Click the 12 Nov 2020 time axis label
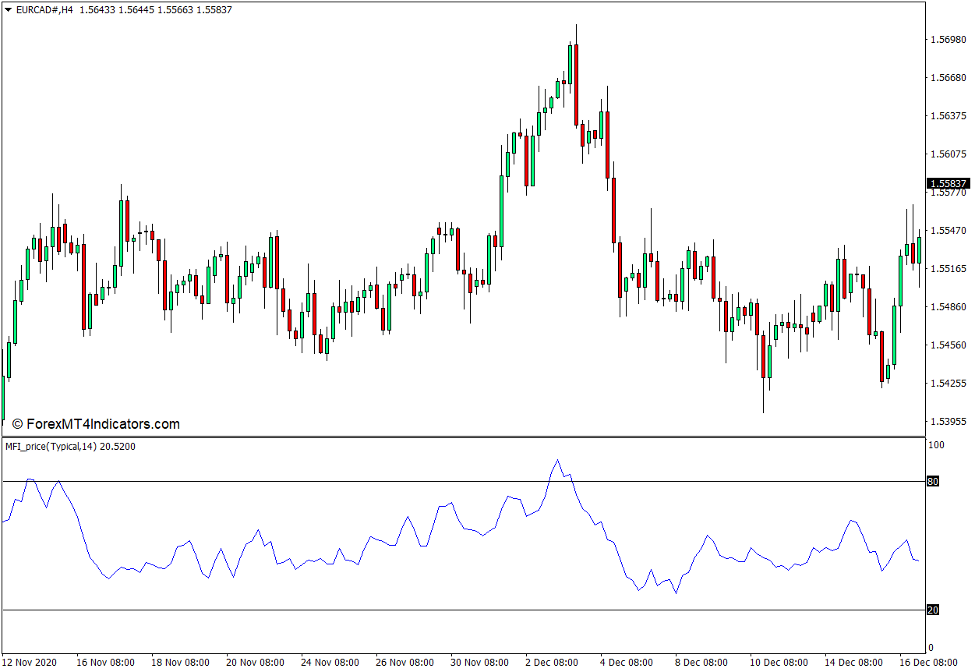The width and height of the screenshot is (977, 672). coord(30,661)
